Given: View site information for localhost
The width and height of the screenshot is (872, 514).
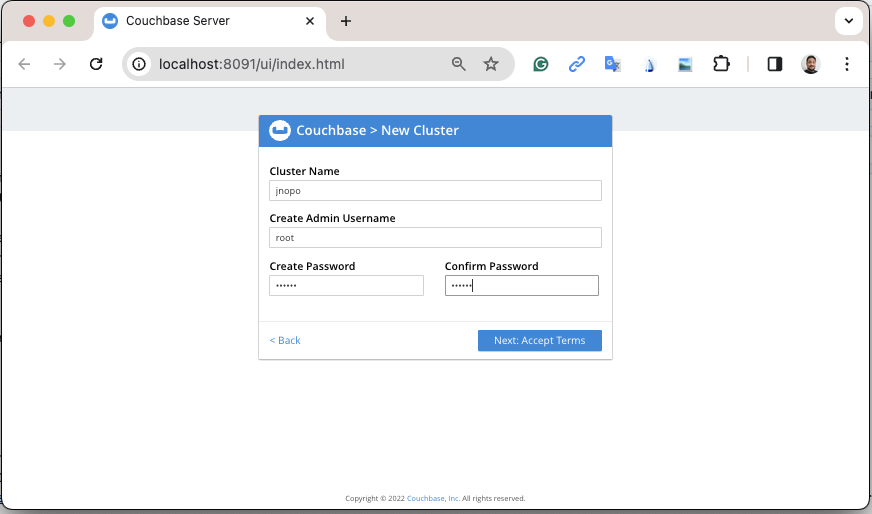Looking at the screenshot, I should tap(139, 64).
